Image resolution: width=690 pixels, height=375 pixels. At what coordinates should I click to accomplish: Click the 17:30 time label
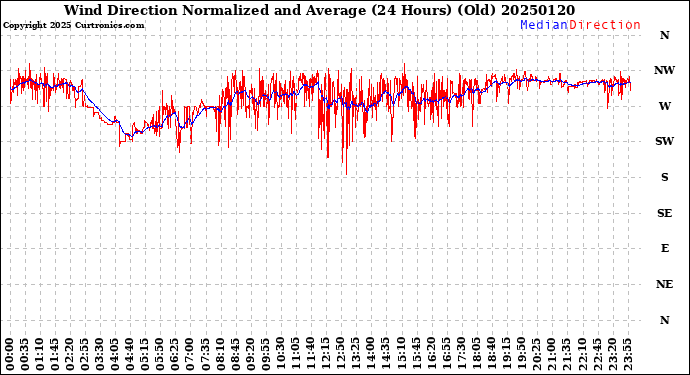coord(461,354)
